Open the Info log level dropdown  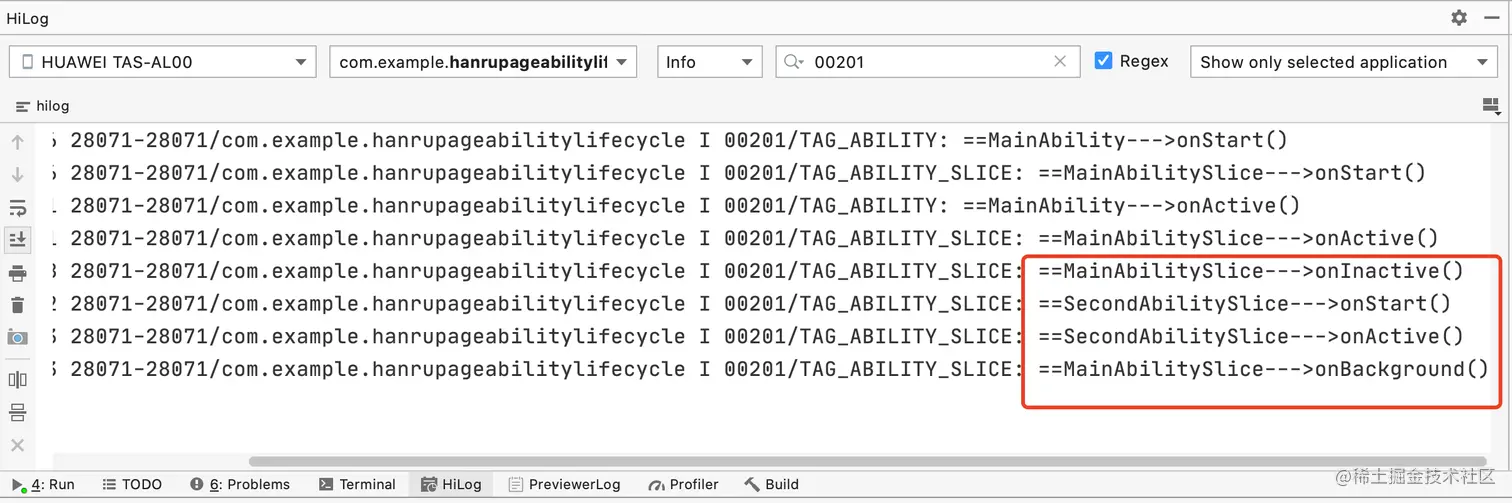click(709, 62)
